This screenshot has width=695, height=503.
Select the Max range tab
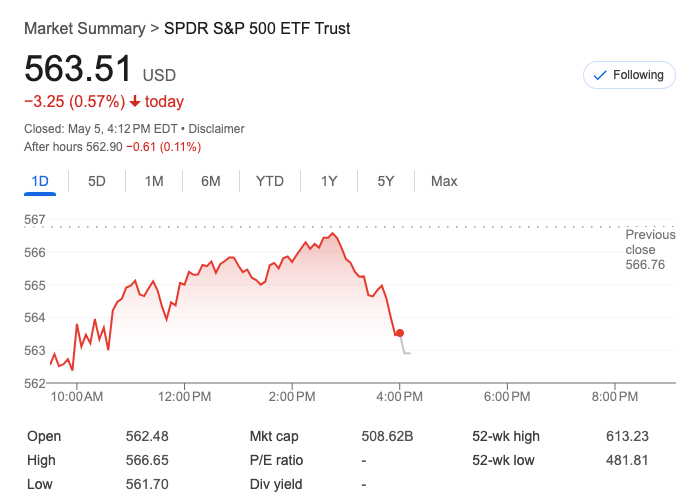click(x=444, y=181)
